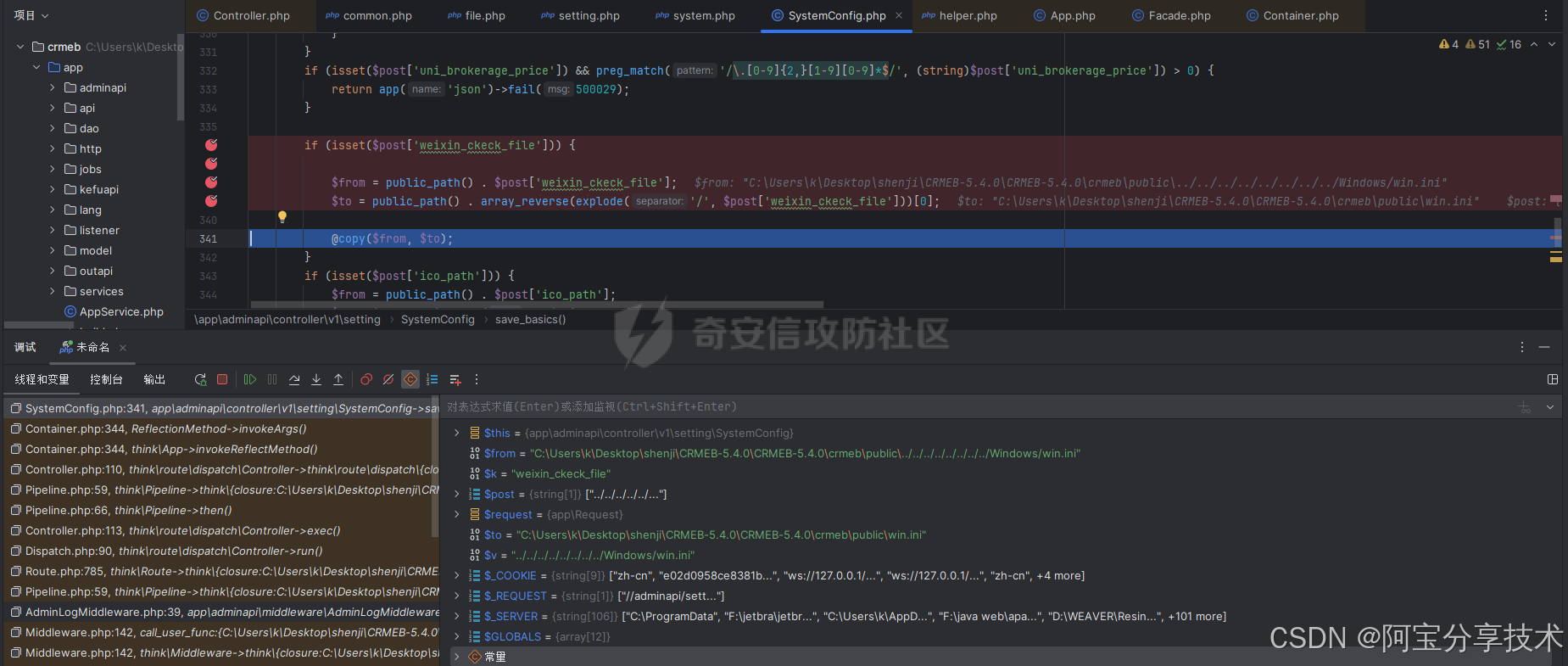Click the evaluate expression input field

point(975,407)
